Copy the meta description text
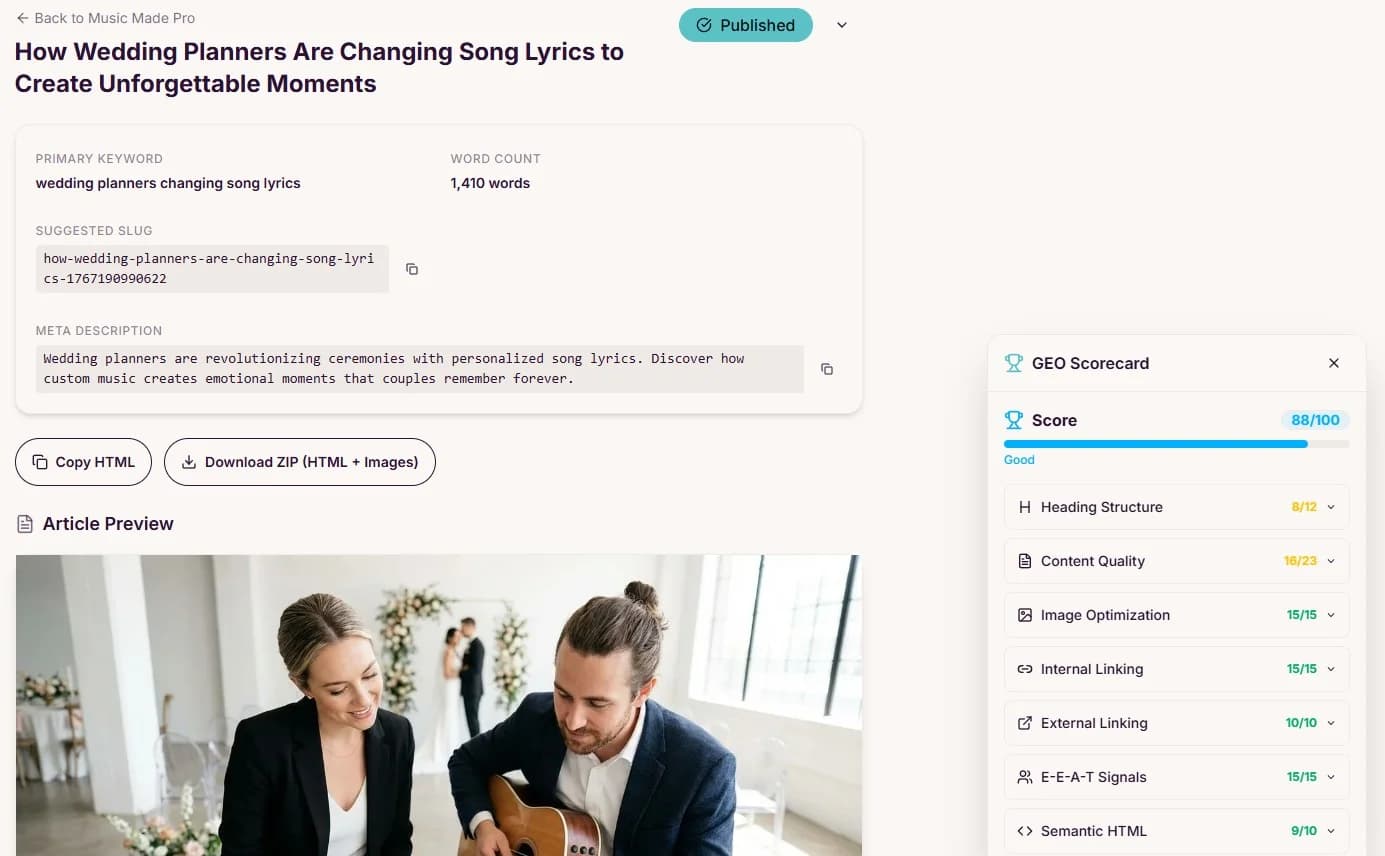 pos(827,369)
